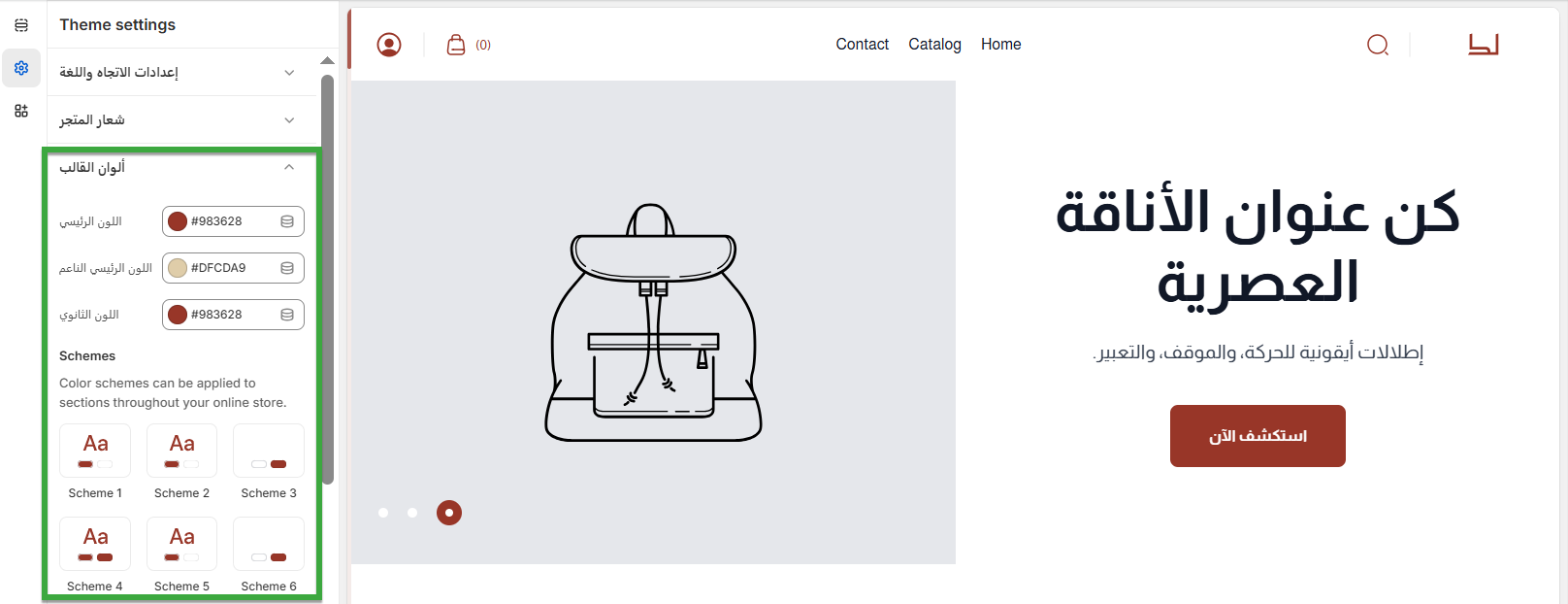
Task: Open the sections panel icon in left sidebar
Action: coord(21,25)
